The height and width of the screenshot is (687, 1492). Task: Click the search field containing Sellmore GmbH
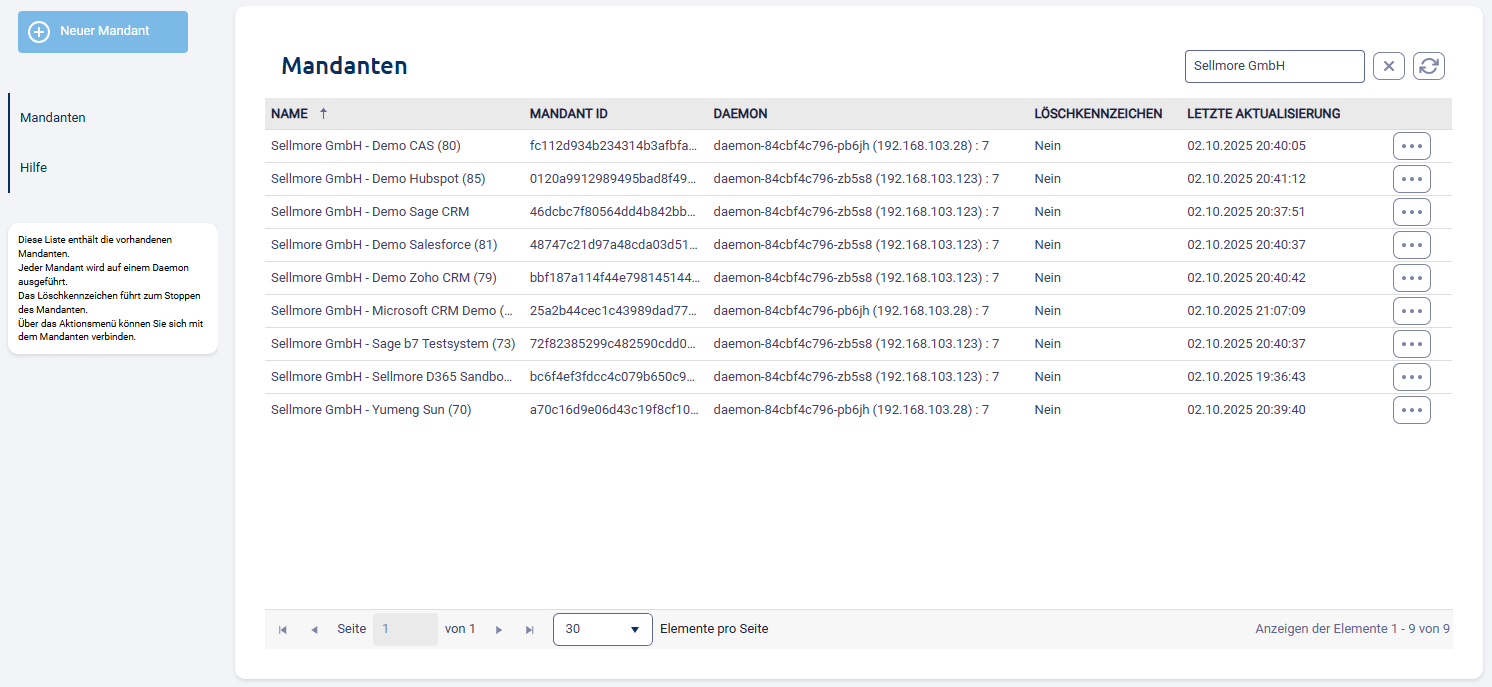(x=1273, y=66)
